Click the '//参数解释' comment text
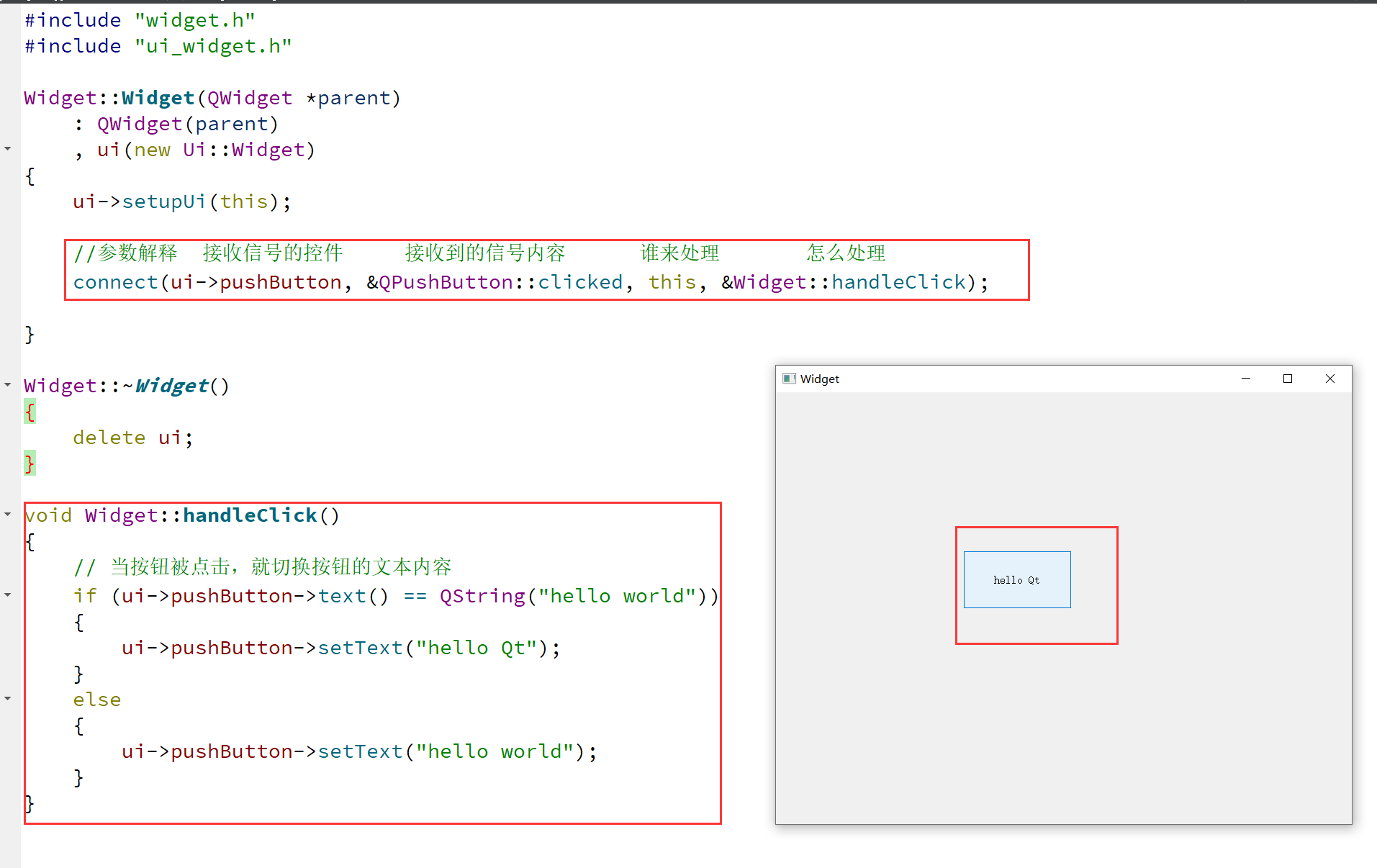Screen dimensions: 1377x868 tap(125, 253)
